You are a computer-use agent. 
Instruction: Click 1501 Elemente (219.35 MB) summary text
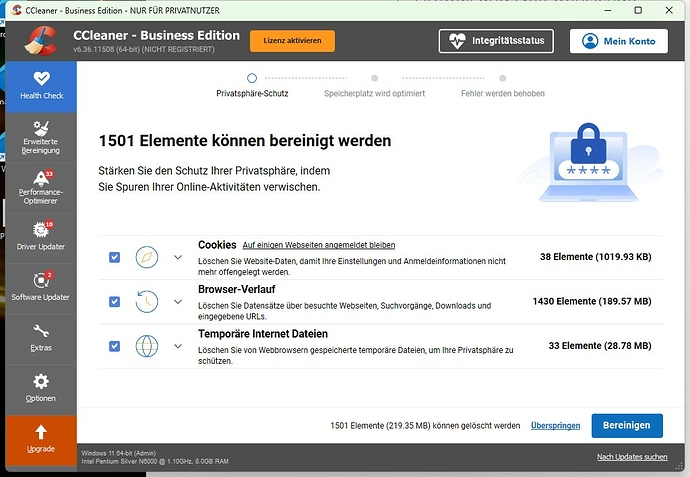pyautogui.click(x=425, y=426)
